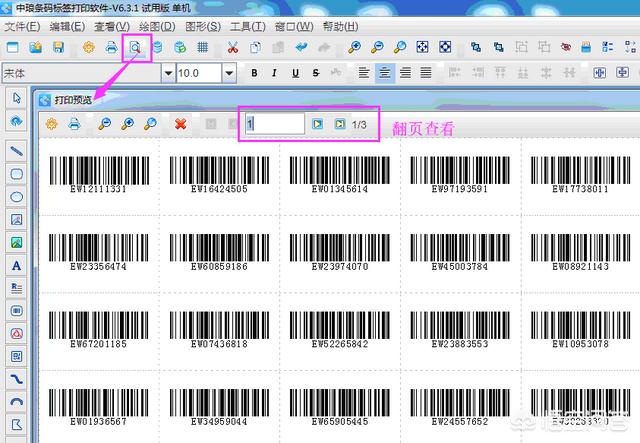Select the green landscape image tool
Screen dimensions: 640x443
(16, 243)
